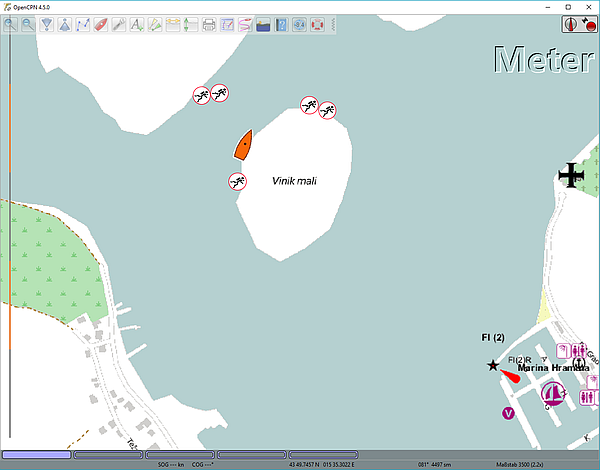Click the Zoom In magnifier tool

(x=10, y=25)
